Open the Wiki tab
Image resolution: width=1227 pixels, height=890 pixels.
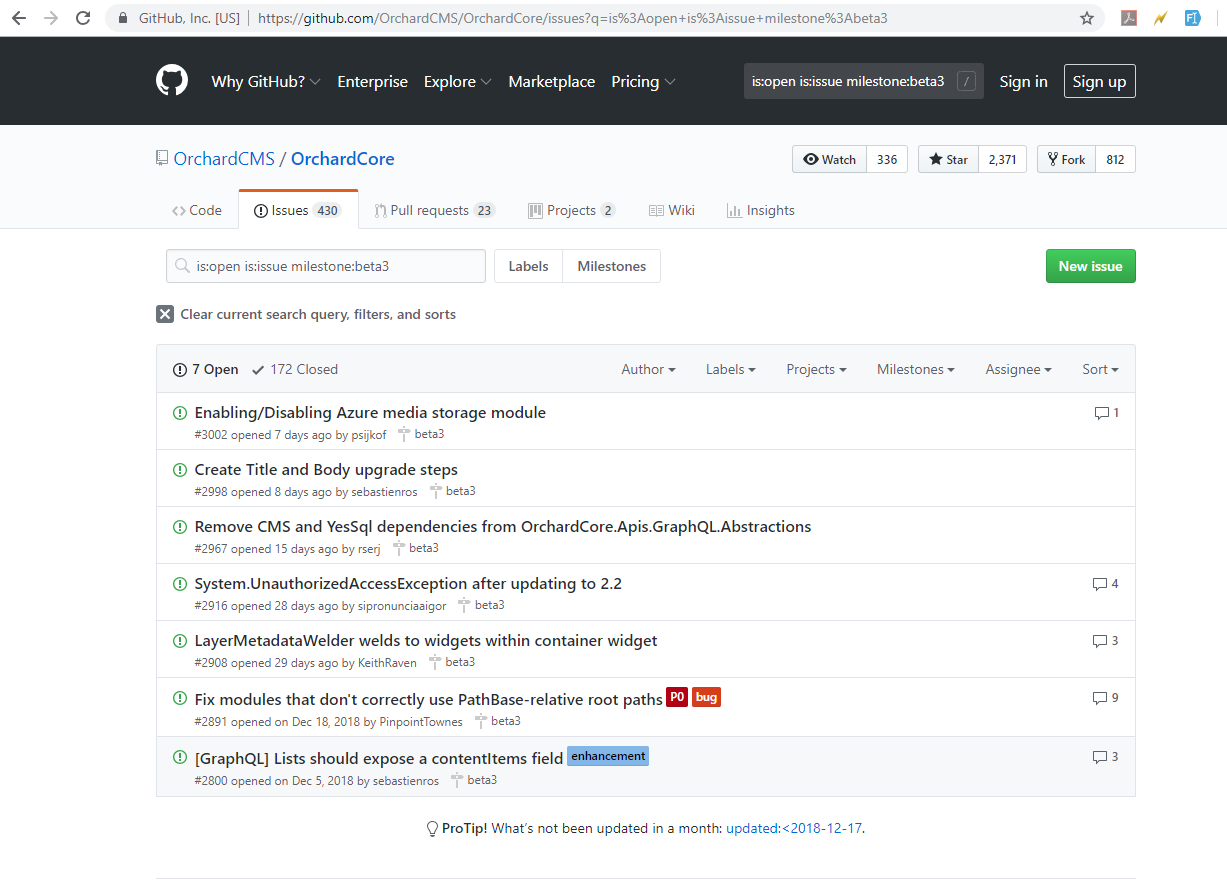672,210
